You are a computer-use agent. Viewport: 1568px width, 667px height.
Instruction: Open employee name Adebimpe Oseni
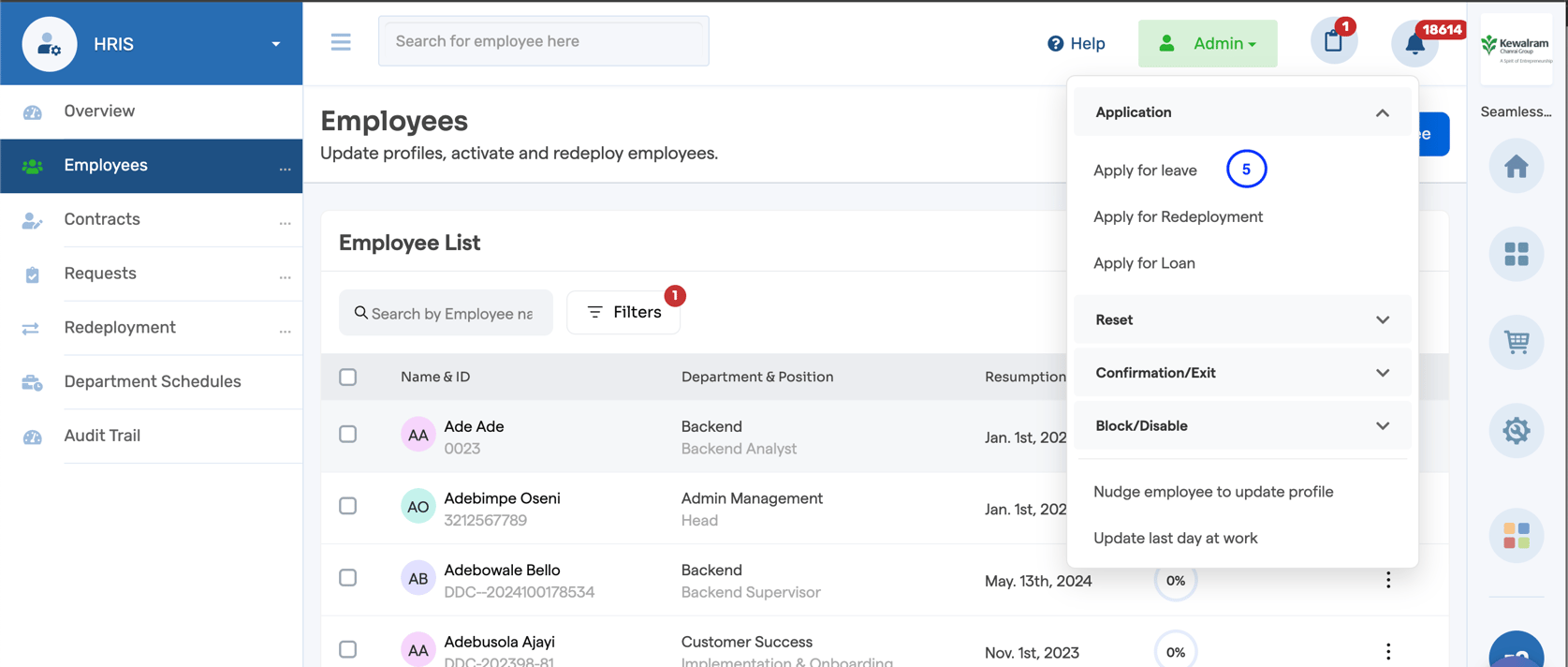pyautogui.click(x=502, y=498)
